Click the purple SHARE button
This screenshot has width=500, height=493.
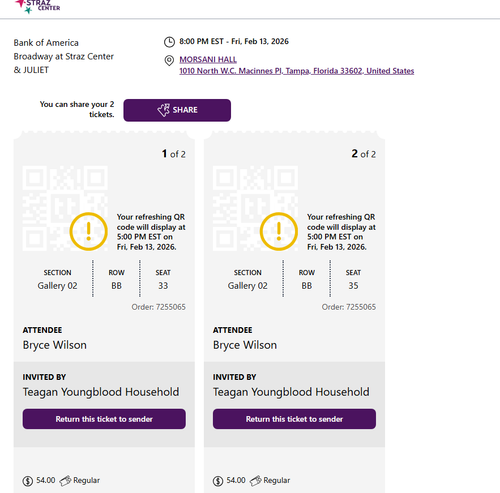coord(177,110)
